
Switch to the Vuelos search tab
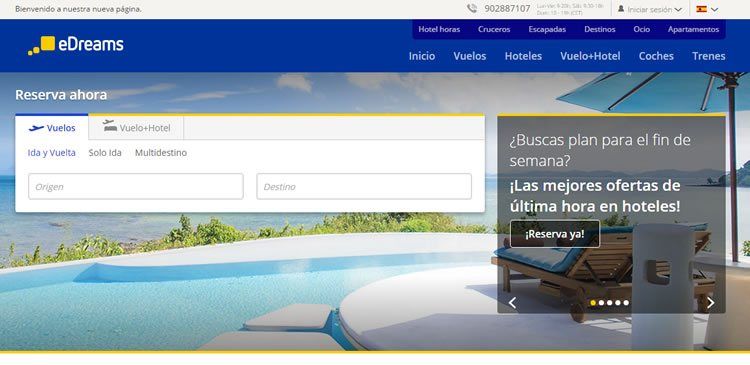click(52, 128)
